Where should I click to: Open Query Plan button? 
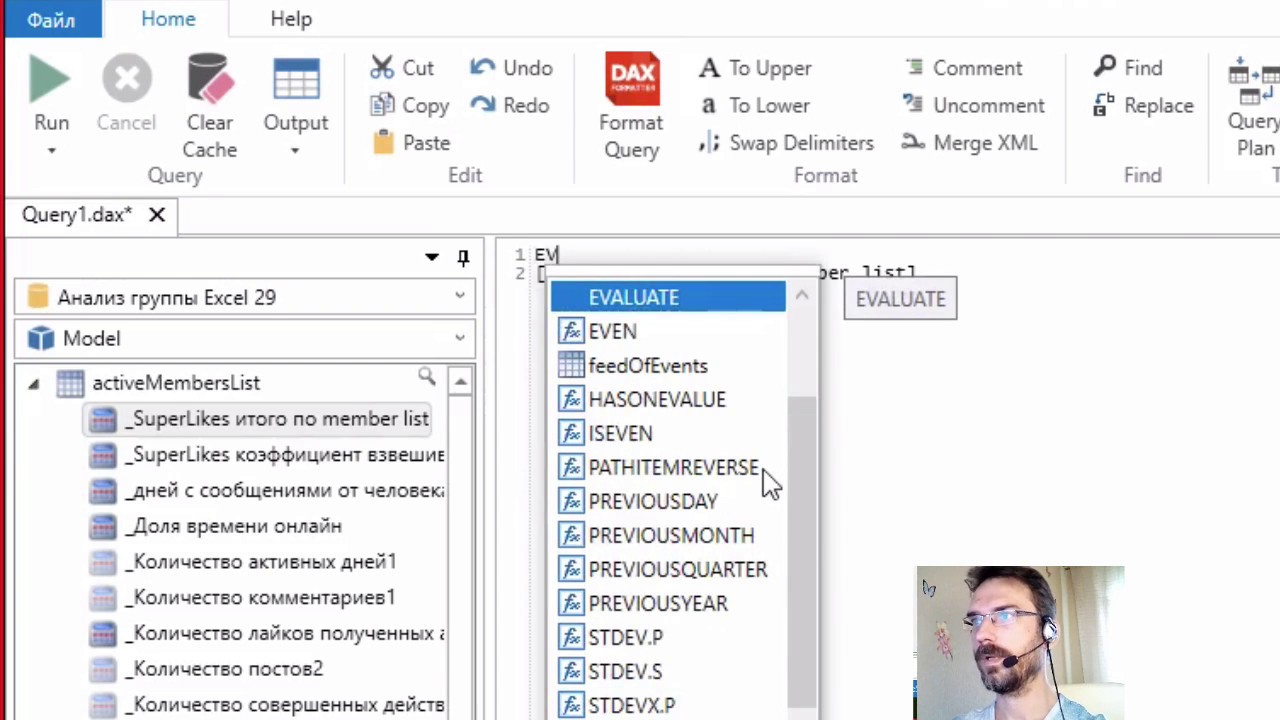pyautogui.click(x=1255, y=105)
